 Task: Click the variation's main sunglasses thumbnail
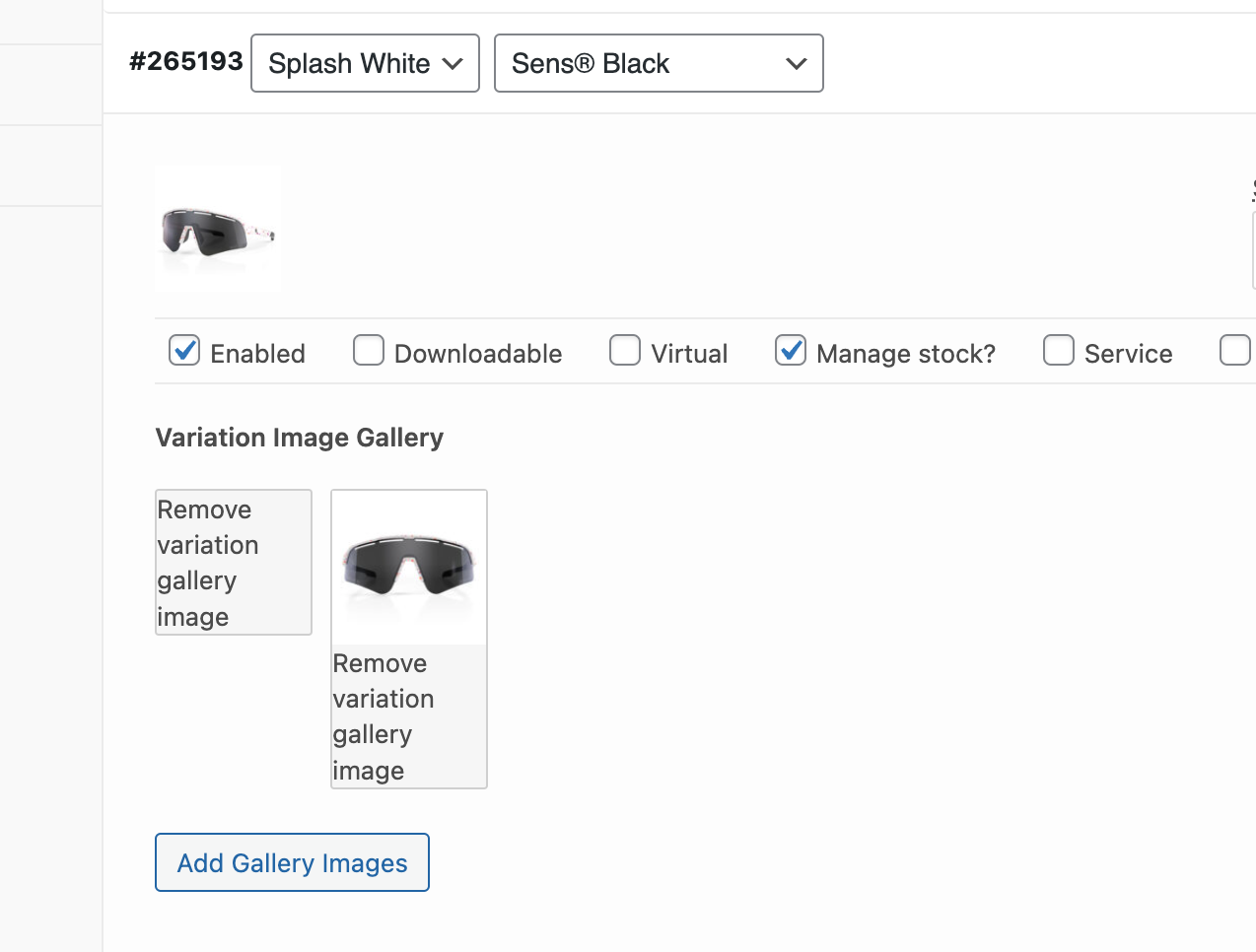[x=218, y=229]
